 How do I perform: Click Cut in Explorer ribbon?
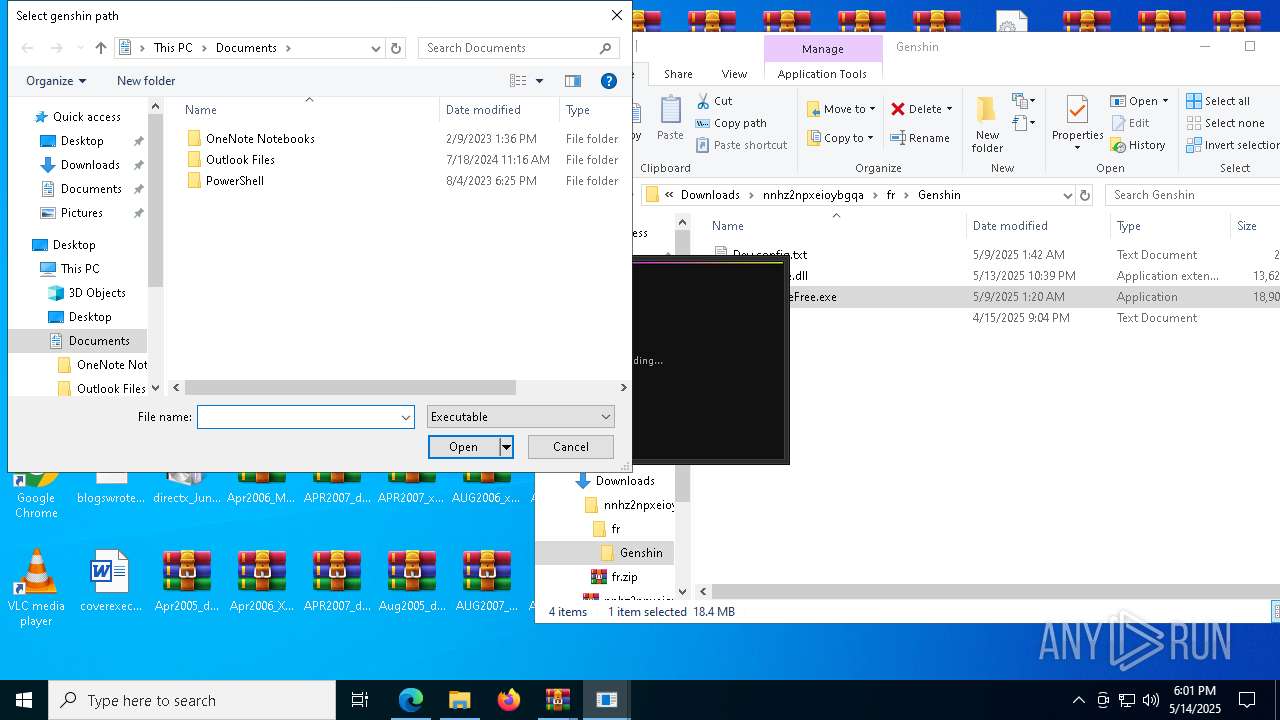pyautogui.click(x=714, y=101)
